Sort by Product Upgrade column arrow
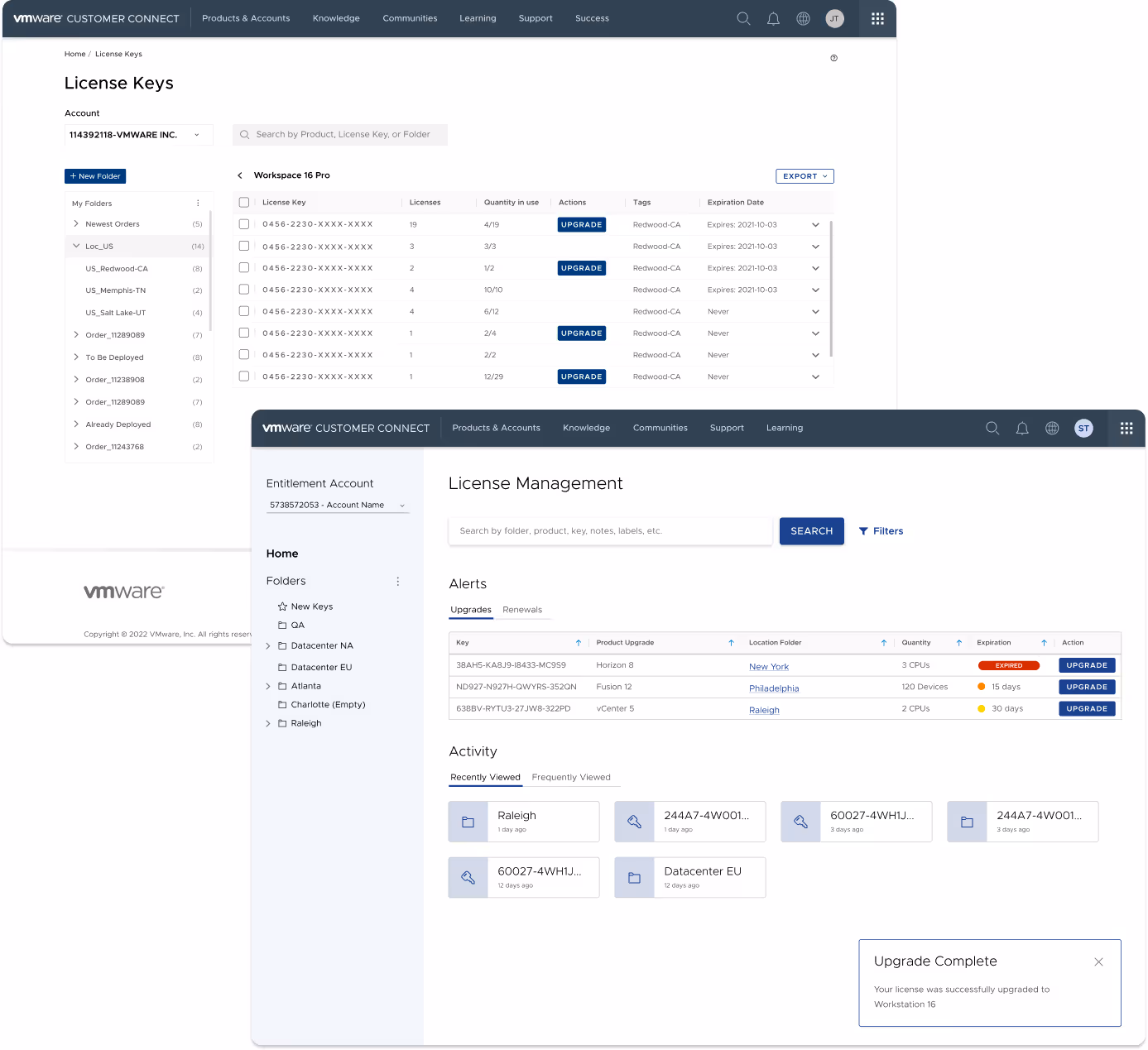 [x=731, y=643]
